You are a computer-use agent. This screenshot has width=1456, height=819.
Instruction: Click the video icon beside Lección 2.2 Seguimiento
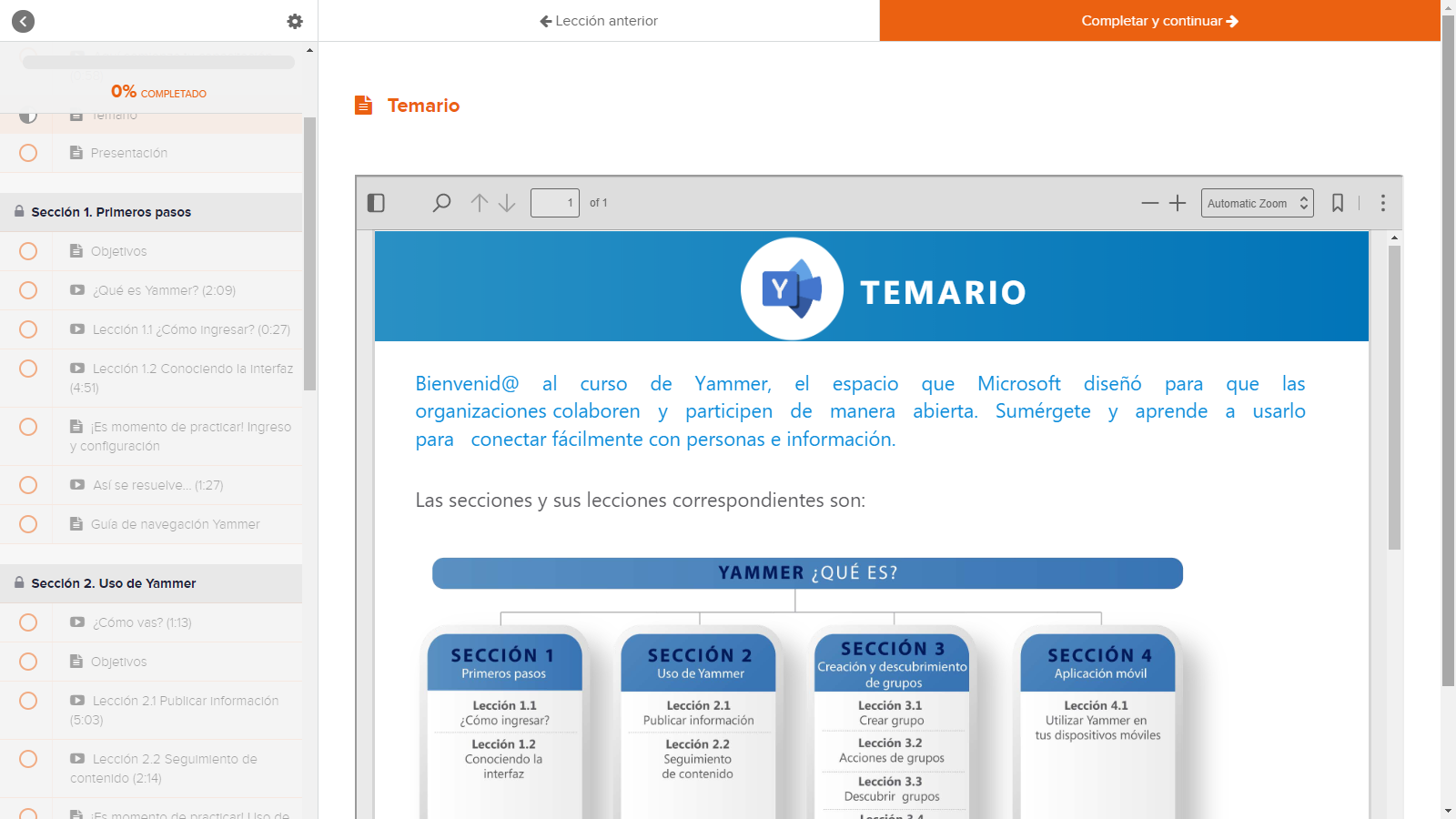point(77,759)
